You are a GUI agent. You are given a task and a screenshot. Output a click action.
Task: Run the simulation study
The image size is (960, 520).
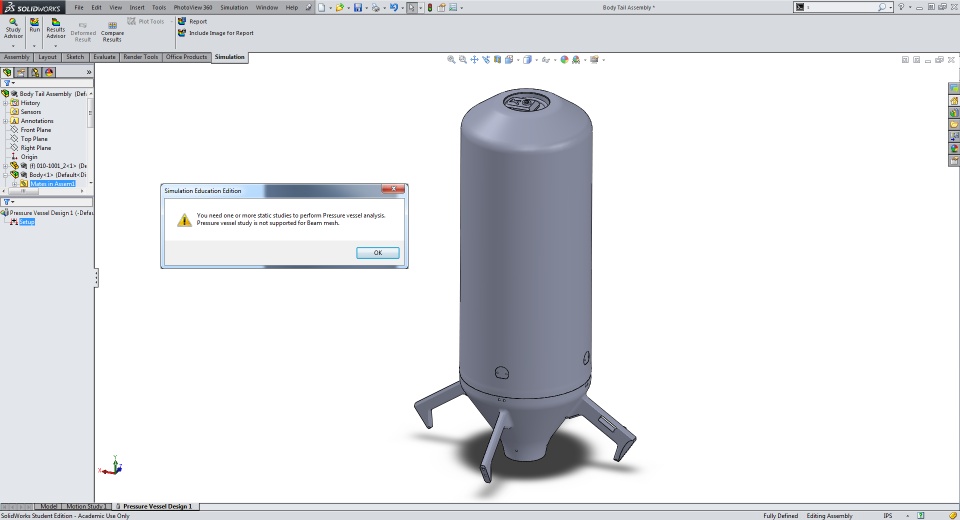pyautogui.click(x=35, y=23)
